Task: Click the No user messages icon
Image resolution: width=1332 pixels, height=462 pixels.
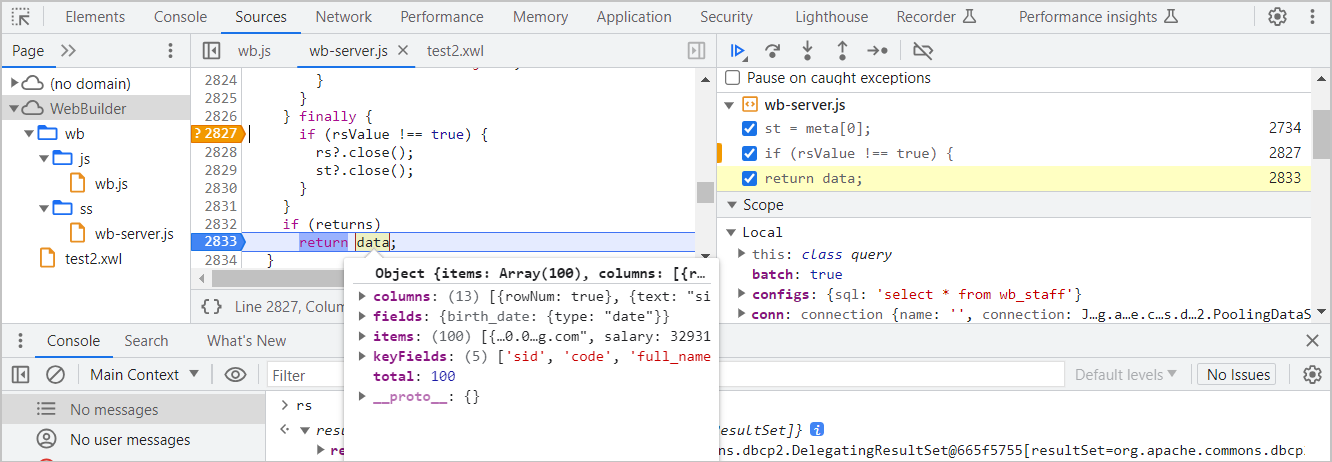Action: (46, 439)
